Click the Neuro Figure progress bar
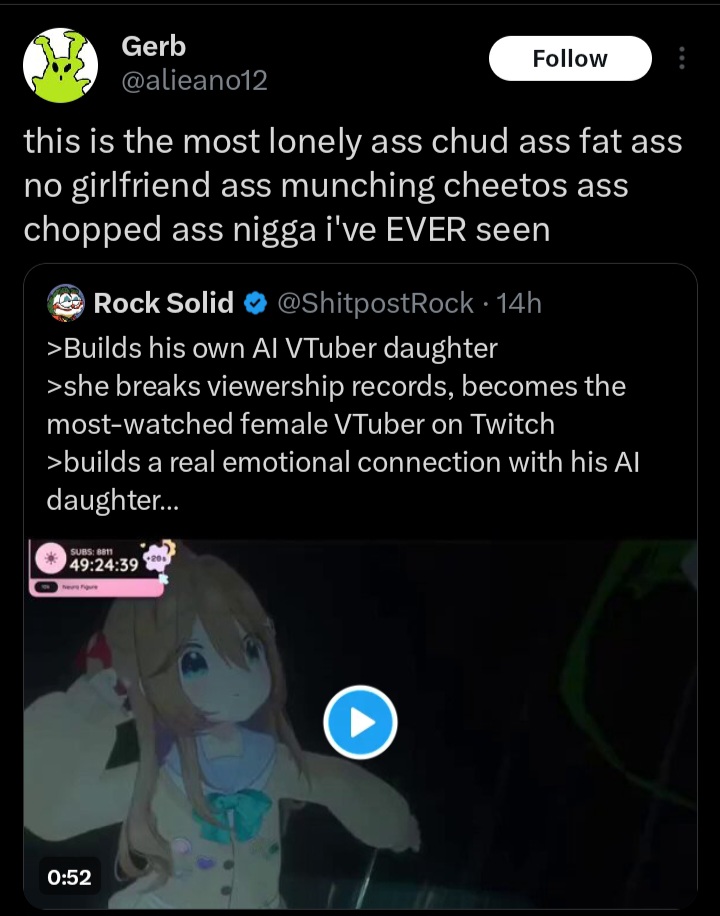The image size is (720, 916). [x=96, y=587]
